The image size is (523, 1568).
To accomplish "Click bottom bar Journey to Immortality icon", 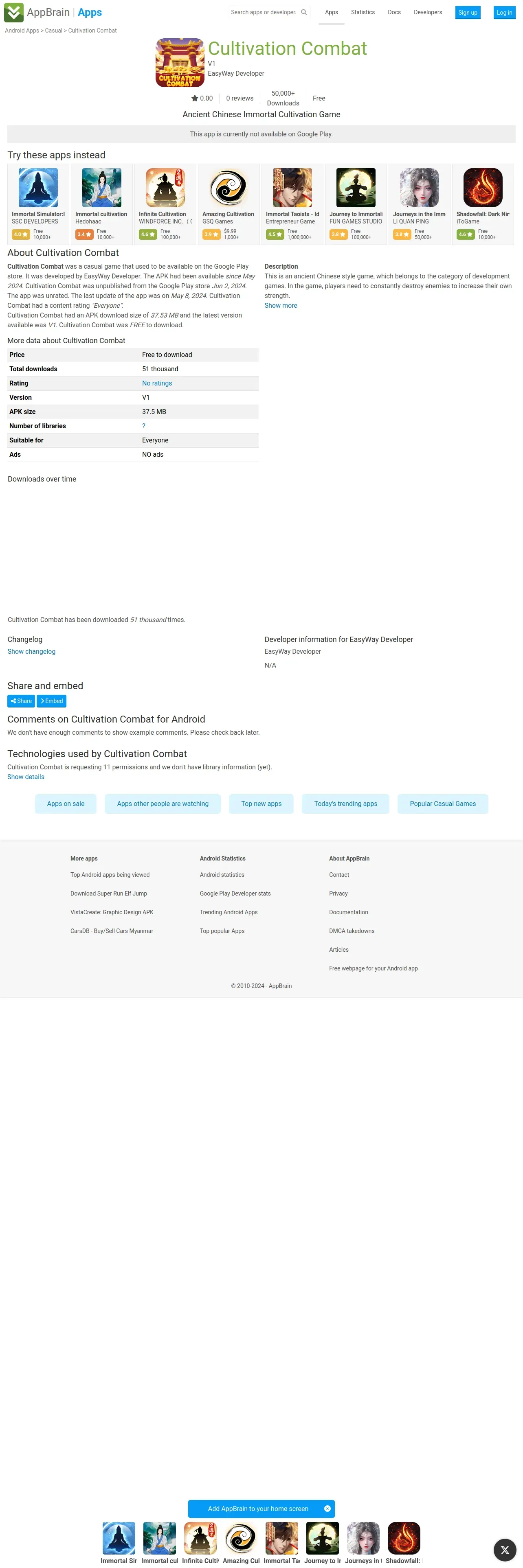I will point(323,1538).
